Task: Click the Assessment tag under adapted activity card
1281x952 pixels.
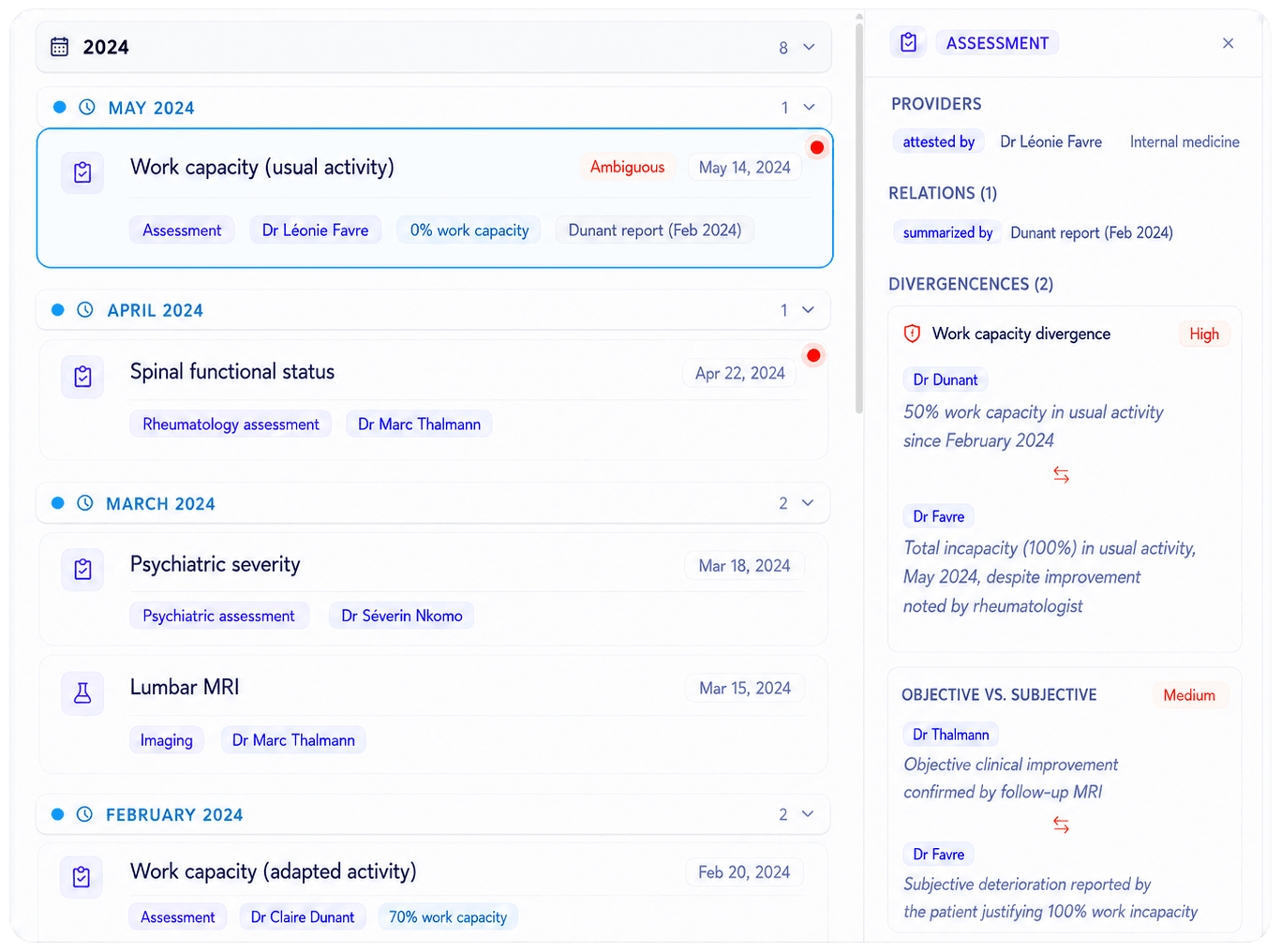Action: click(x=178, y=916)
